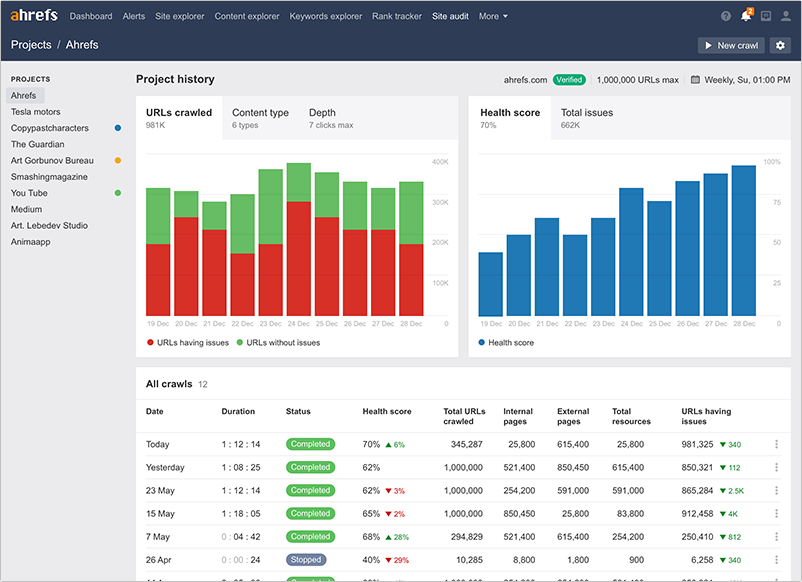Screen dimensions: 802x582
Task: Click the 24 Dec URLs crawled bar
Action: pyautogui.click(x=299, y=239)
